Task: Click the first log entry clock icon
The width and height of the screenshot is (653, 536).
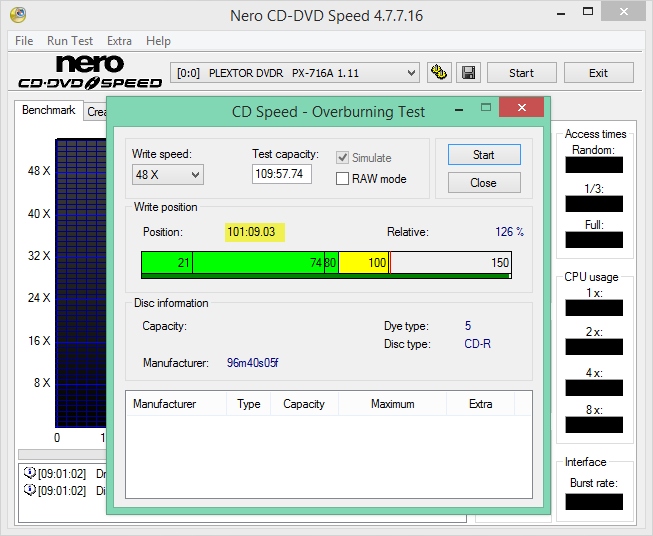Action: point(29,473)
